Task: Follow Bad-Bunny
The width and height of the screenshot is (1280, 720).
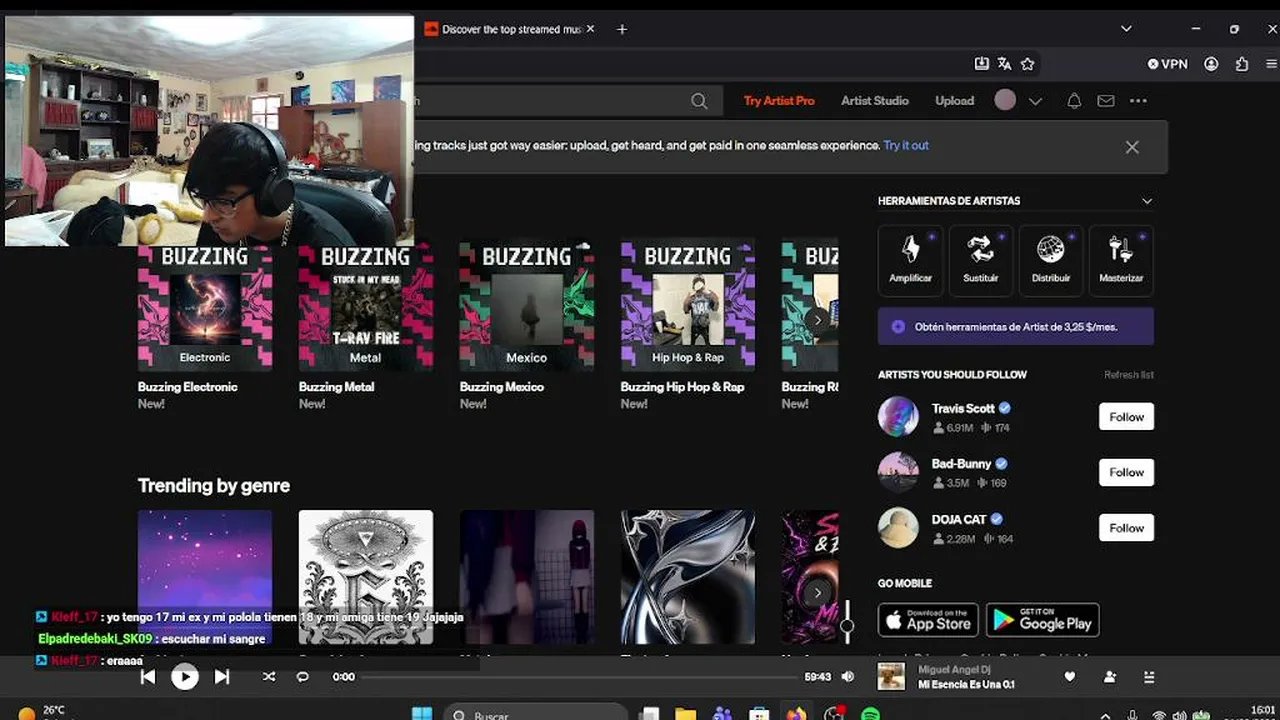Action: [1126, 472]
